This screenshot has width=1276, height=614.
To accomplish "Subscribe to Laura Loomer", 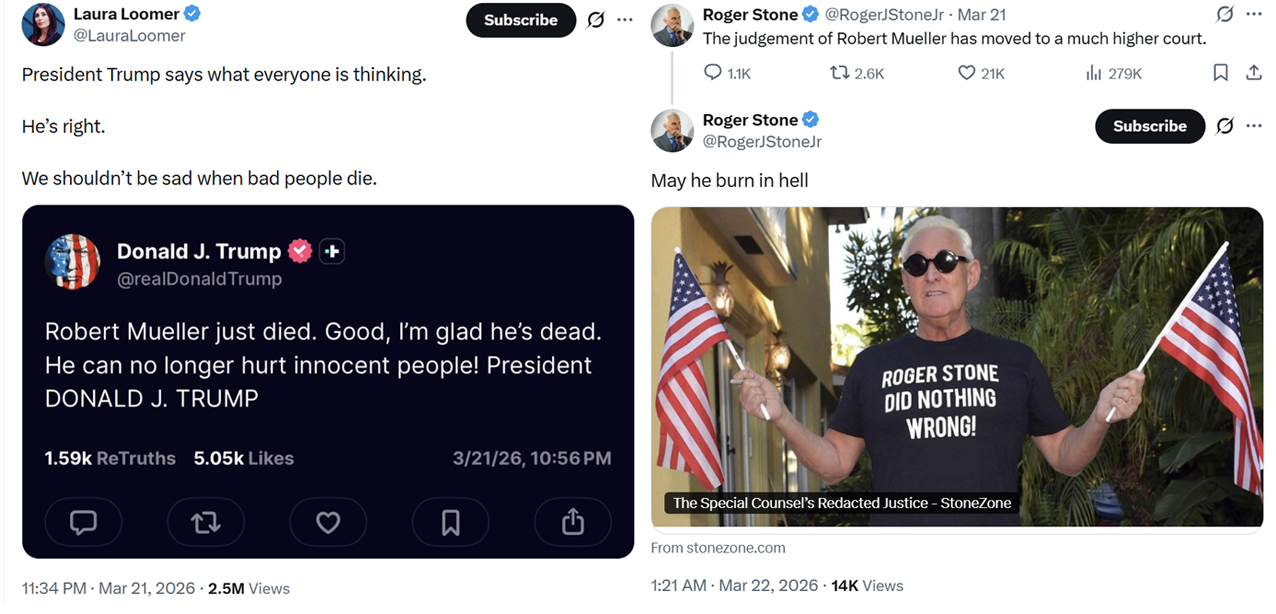I will point(520,20).
